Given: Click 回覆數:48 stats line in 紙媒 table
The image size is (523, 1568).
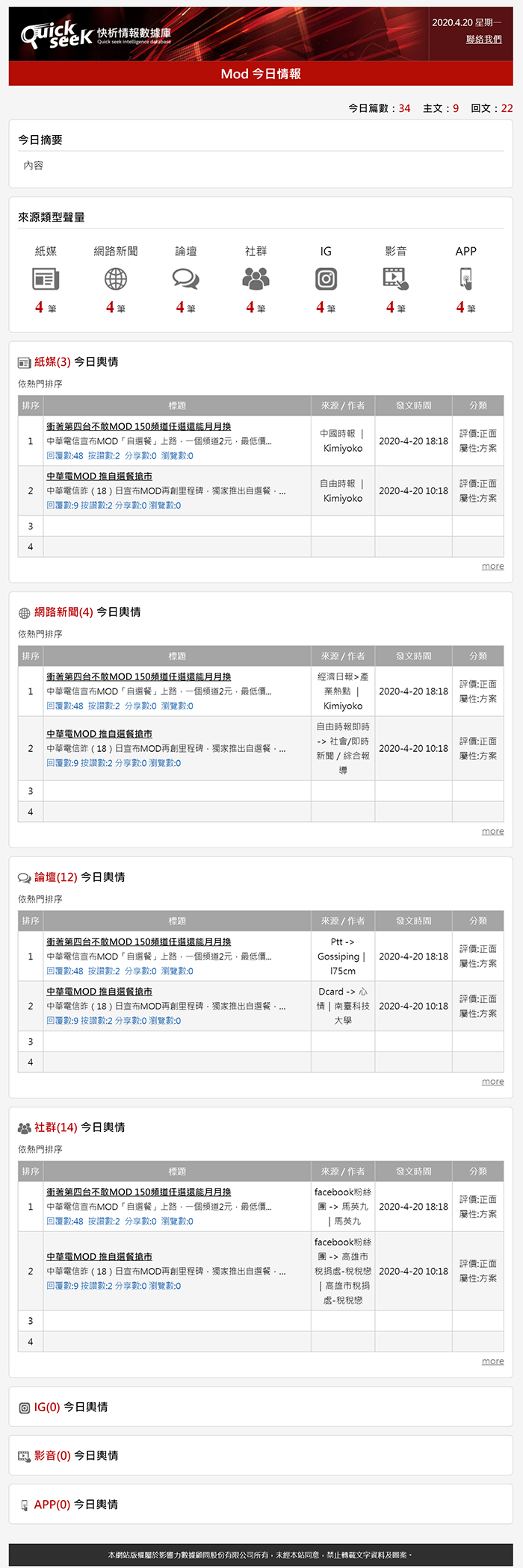Looking at the screenshot, I should [120, 455].
